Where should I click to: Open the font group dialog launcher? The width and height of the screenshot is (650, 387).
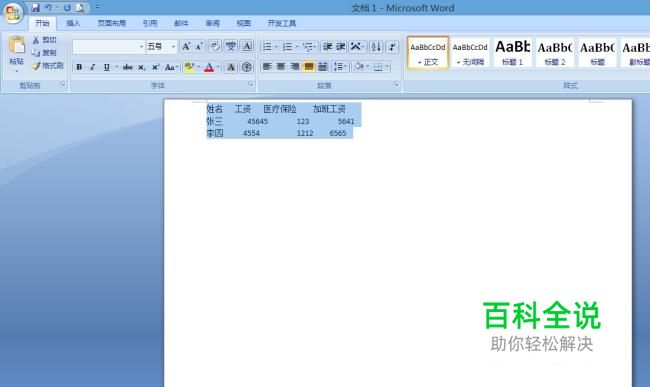point(250,85)
